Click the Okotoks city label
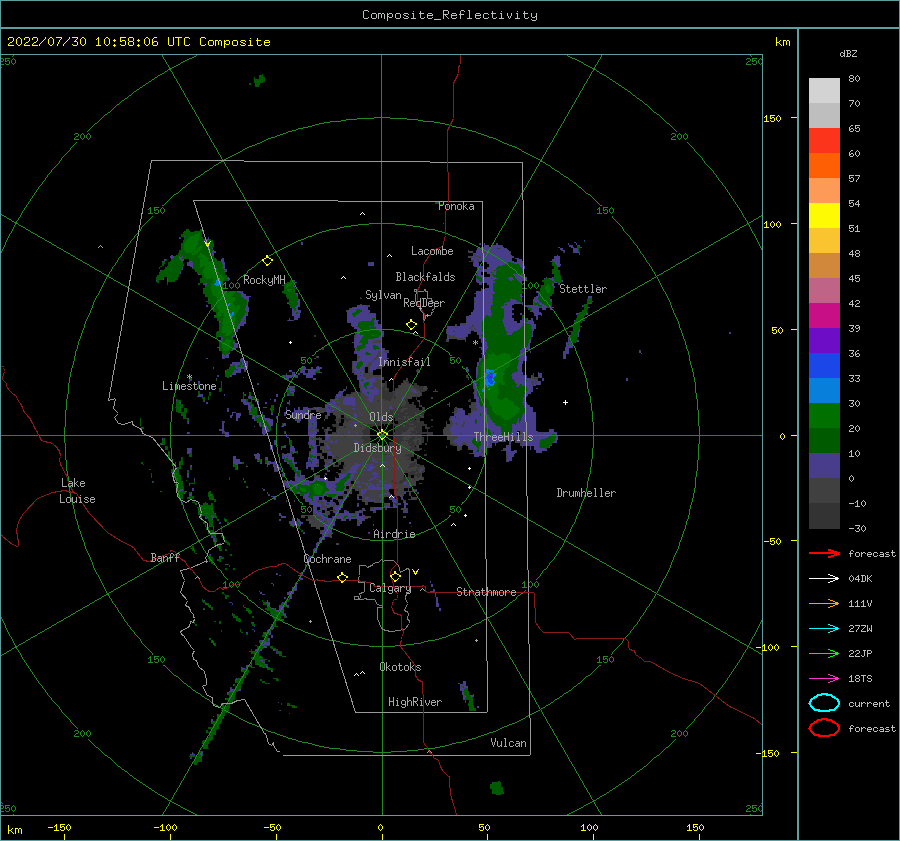This screenshot has height=841, width=900. (x=400, y=666)
